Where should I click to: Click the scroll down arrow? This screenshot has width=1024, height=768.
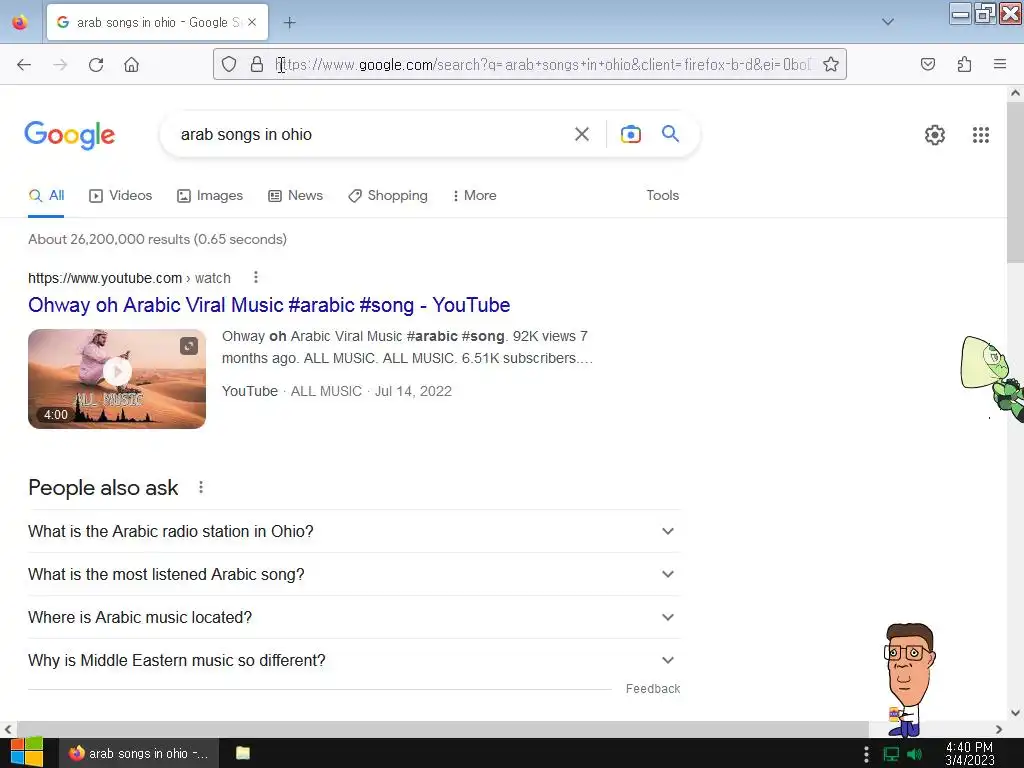(1015, 713)
